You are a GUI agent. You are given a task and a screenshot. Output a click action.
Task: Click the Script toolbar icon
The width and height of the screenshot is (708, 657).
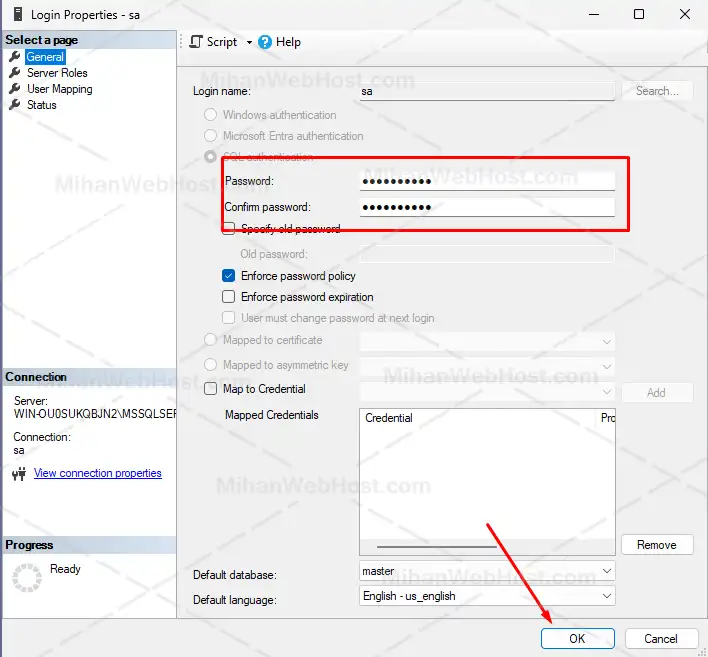coord(196,42)
